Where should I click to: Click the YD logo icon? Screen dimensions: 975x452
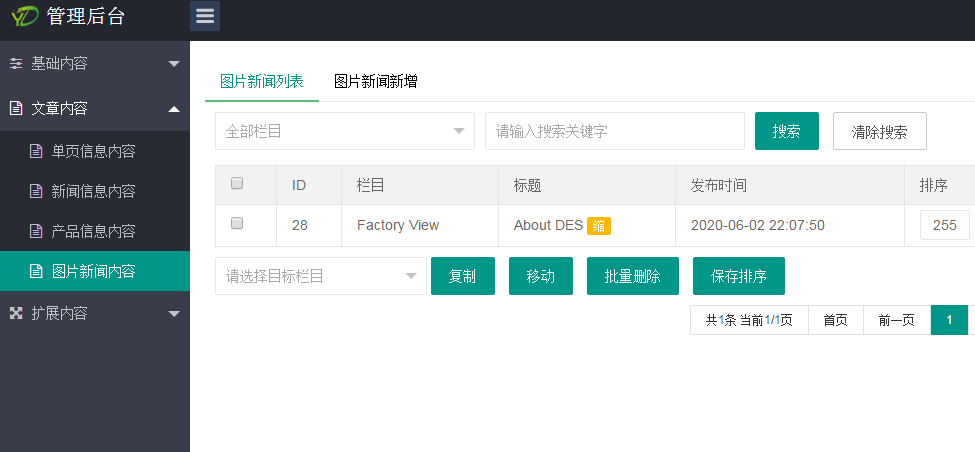point(24,16)
